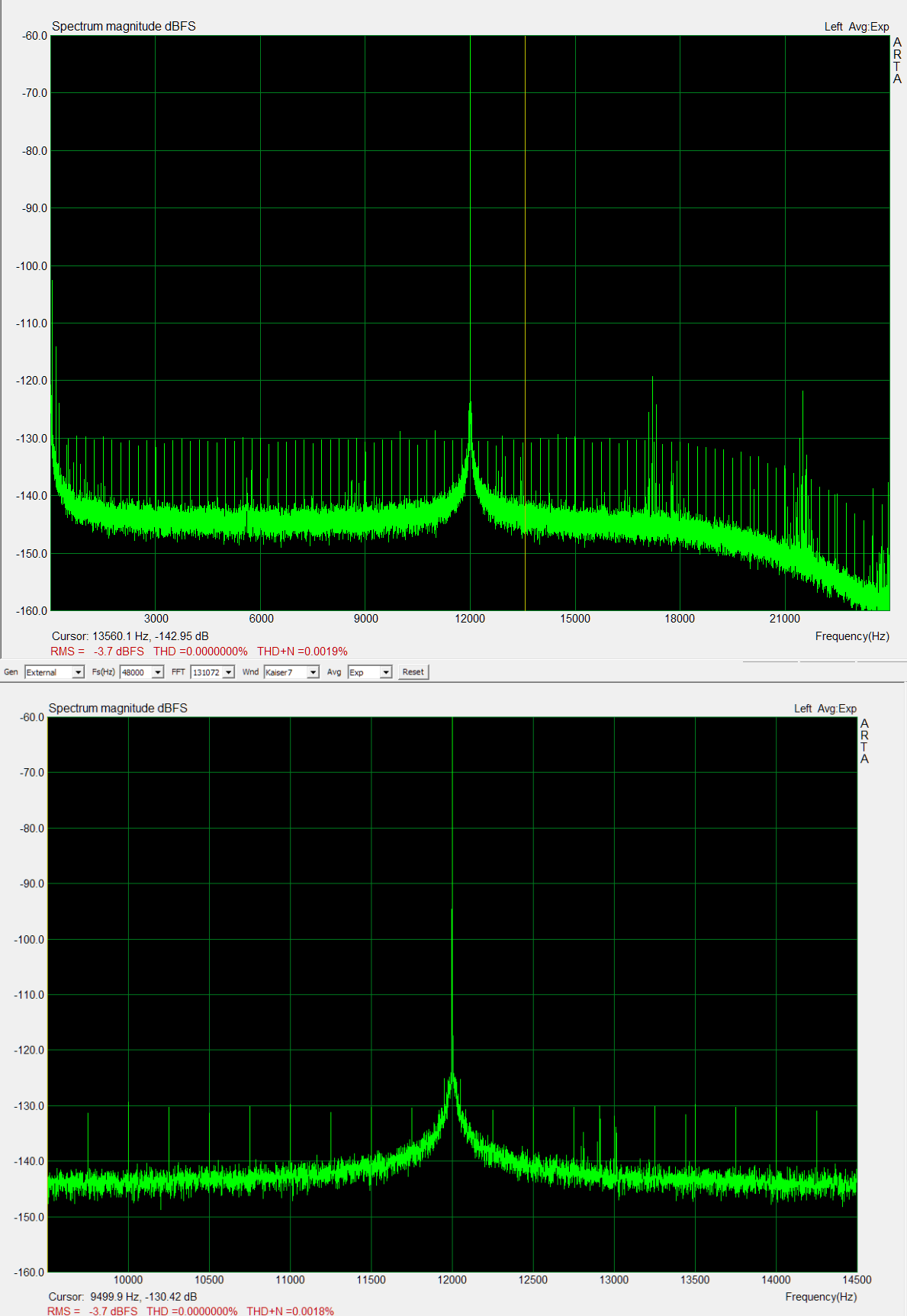Click the top 'RMS = -3.7 dBFS' readout
Screen dimensions: 907x1316
pyautogui.click(x=97, y=652)
